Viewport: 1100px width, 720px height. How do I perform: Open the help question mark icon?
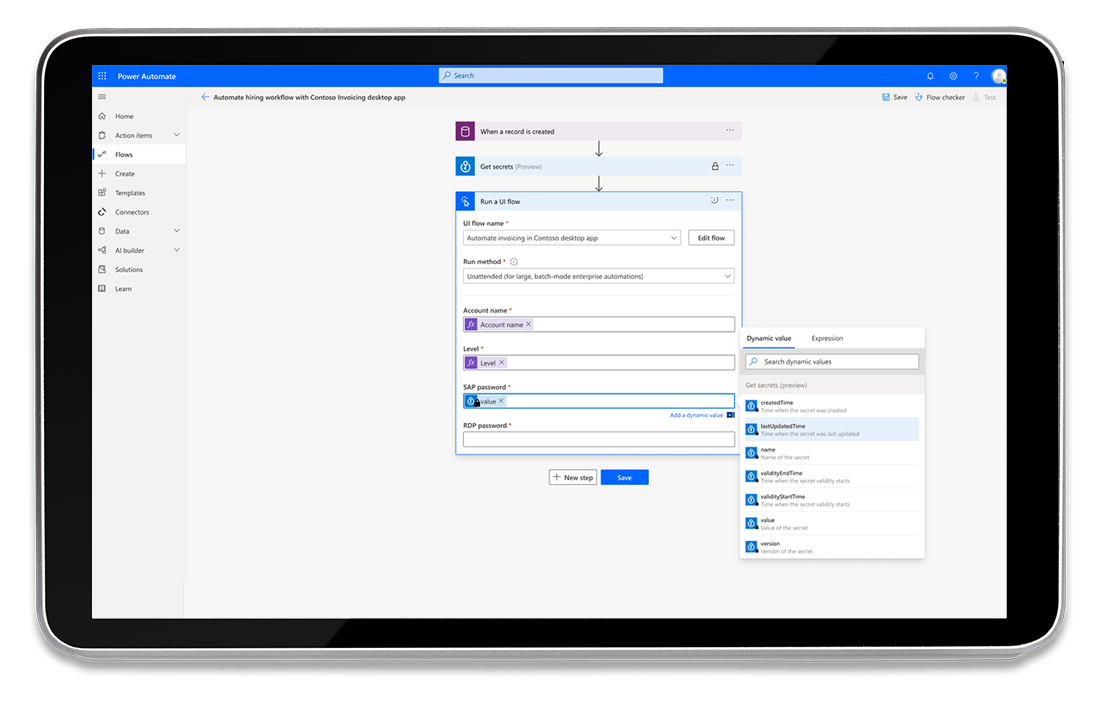click(976, 76)
